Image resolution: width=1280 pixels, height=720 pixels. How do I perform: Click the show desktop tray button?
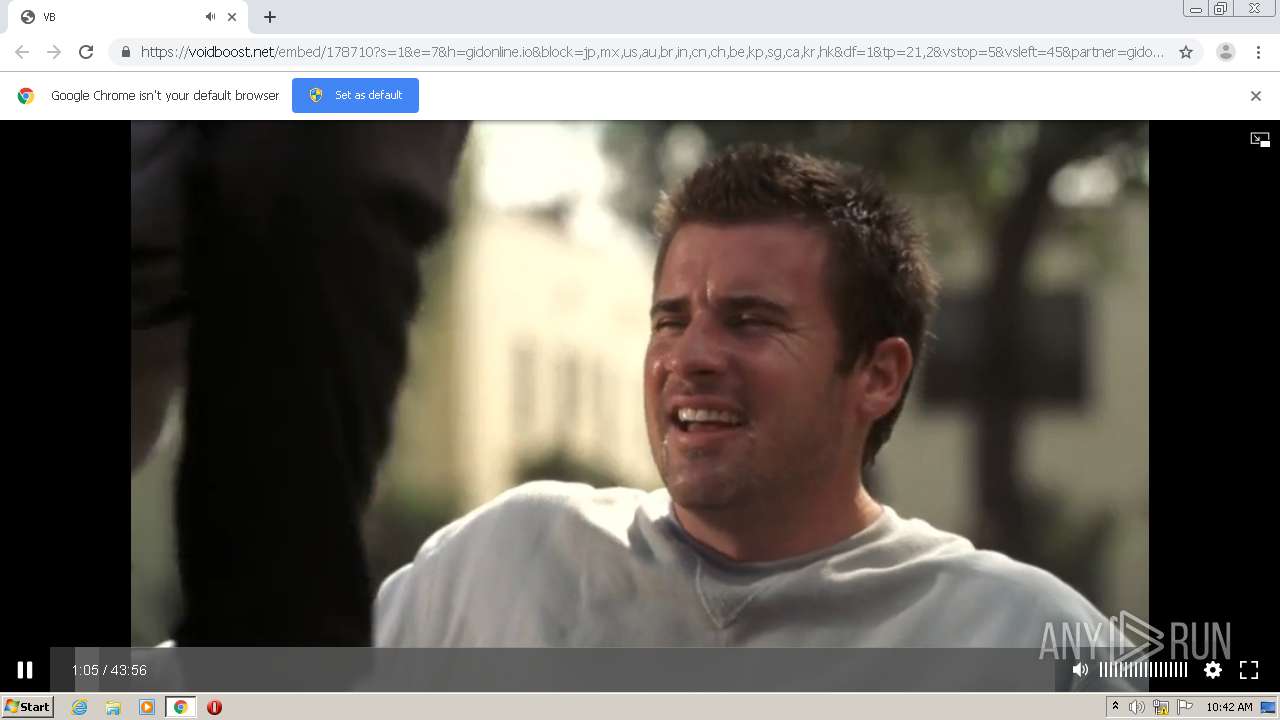[x=1268, y=707]
